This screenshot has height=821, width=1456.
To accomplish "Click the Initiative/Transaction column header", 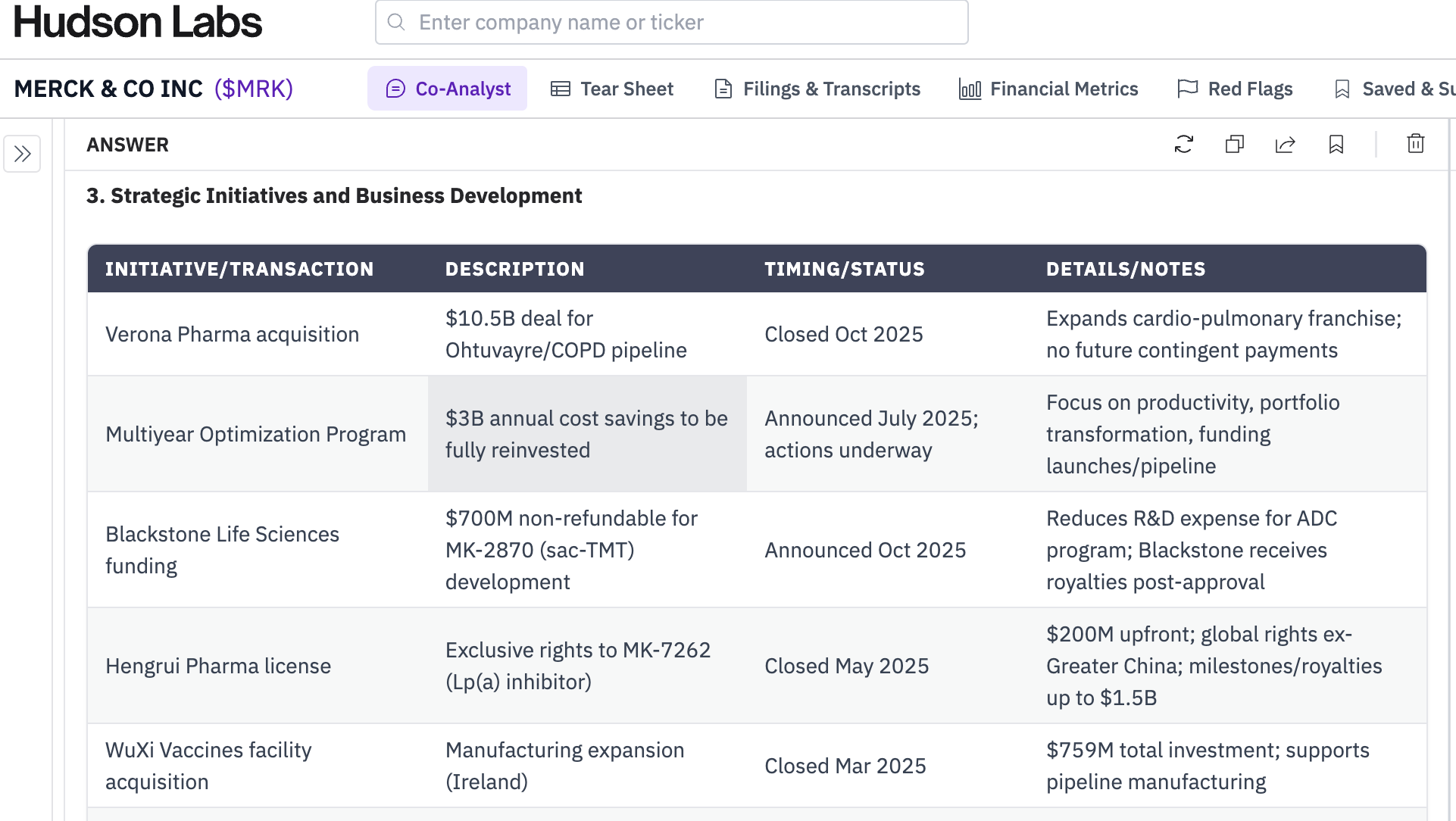I will tap(239, 269).
